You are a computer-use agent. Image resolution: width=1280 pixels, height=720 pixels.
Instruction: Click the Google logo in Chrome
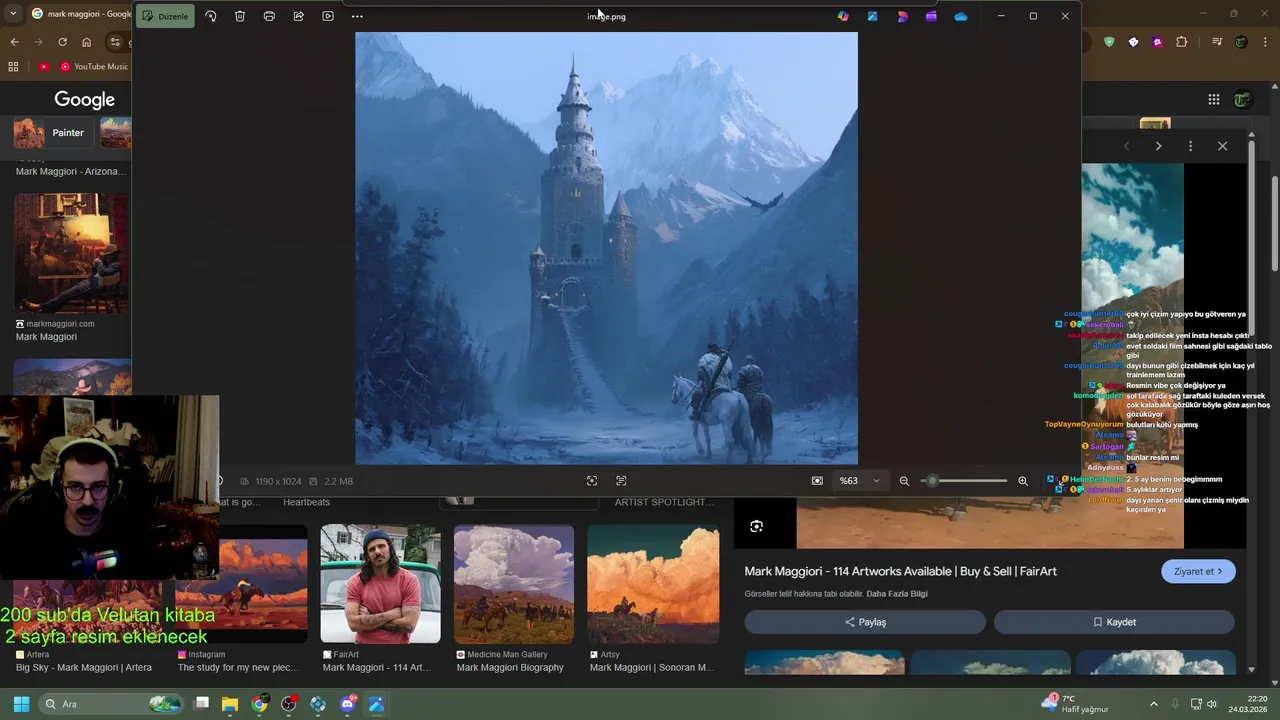pos(84,100)
